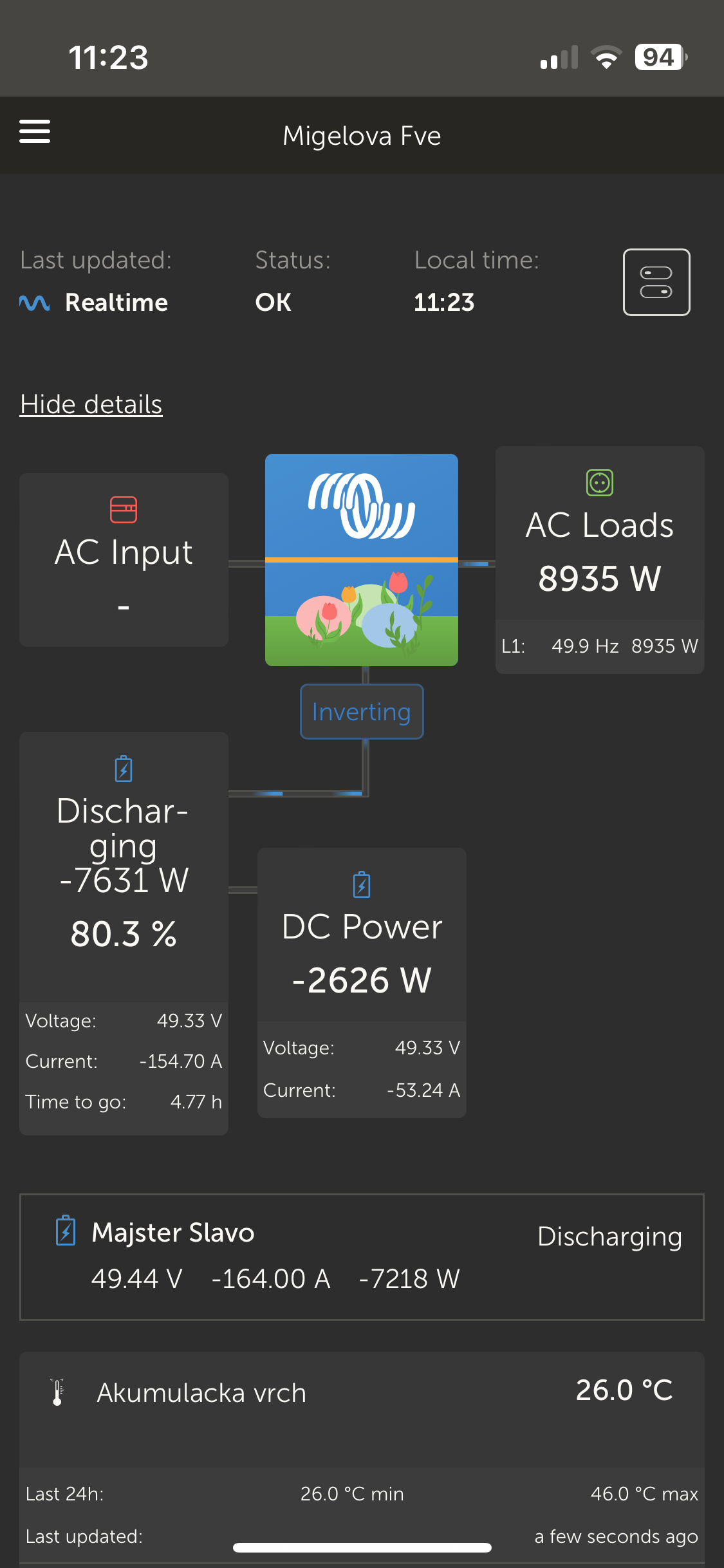Tap the Akumulacka vrch sensor name

pyautogui.click(x=201, y=1393)
